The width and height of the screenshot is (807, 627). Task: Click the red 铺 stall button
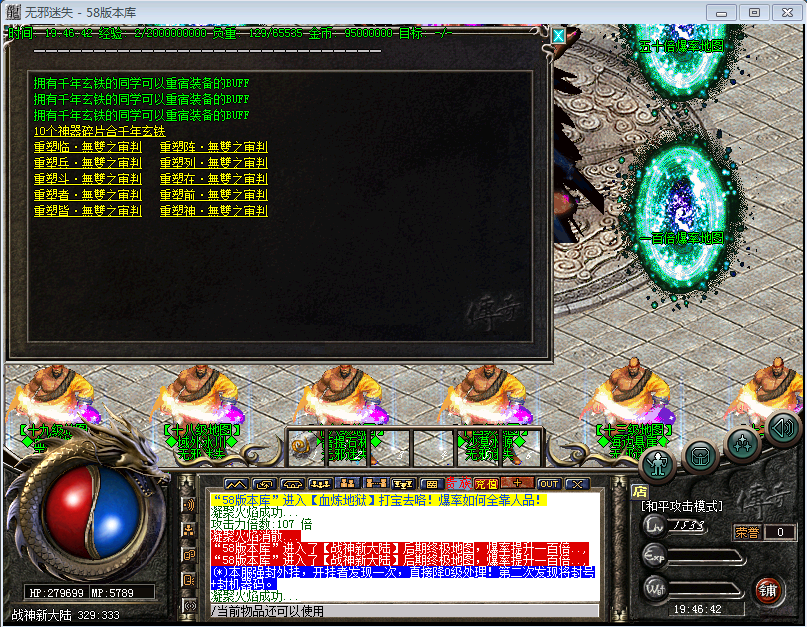click(768, 590)
